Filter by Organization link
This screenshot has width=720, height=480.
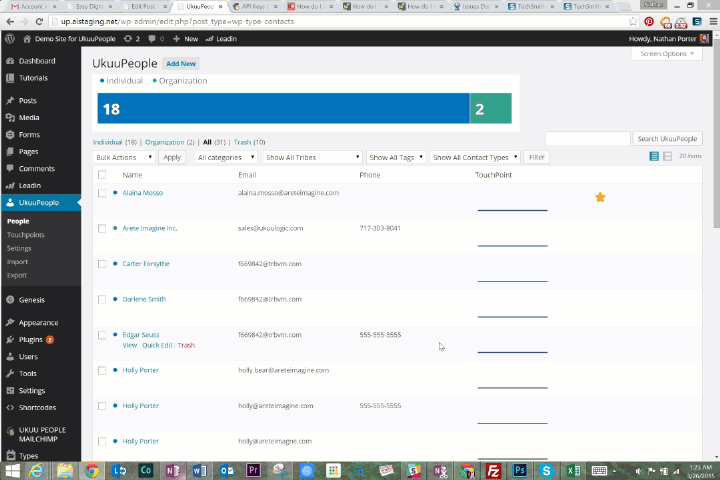pos(164,142)
